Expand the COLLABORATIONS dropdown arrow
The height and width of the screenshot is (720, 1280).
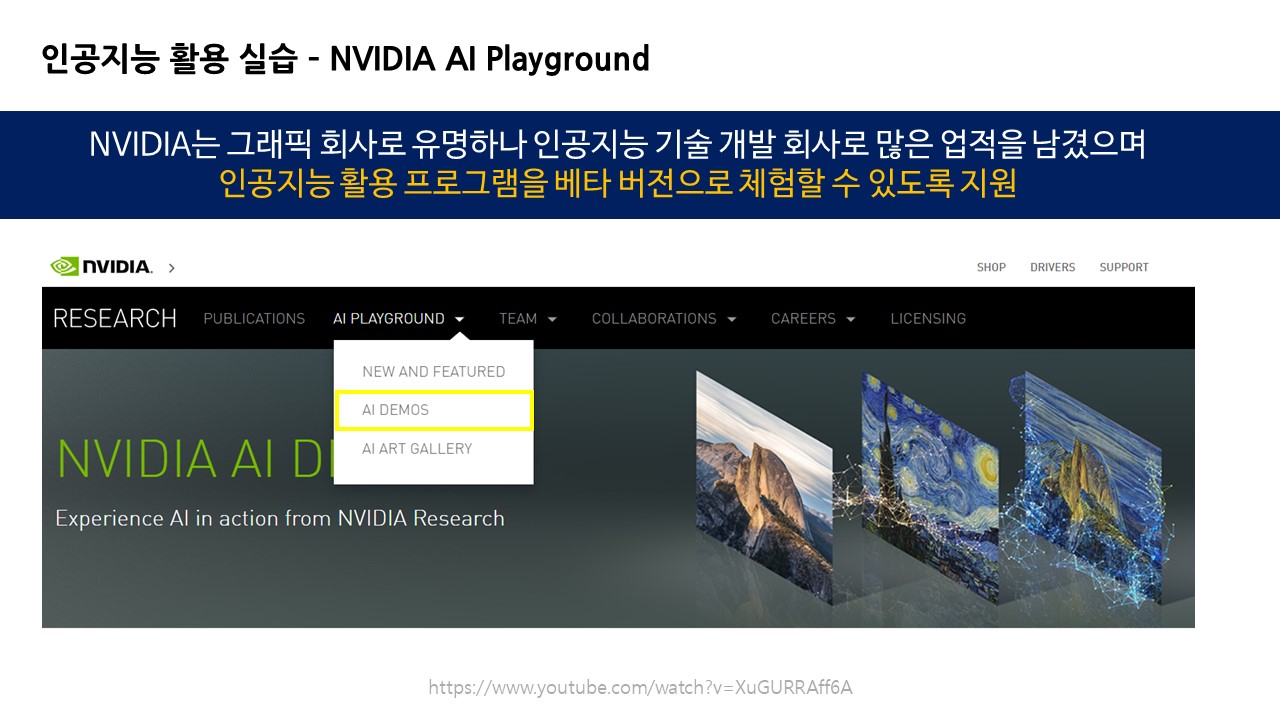[731, 319]
